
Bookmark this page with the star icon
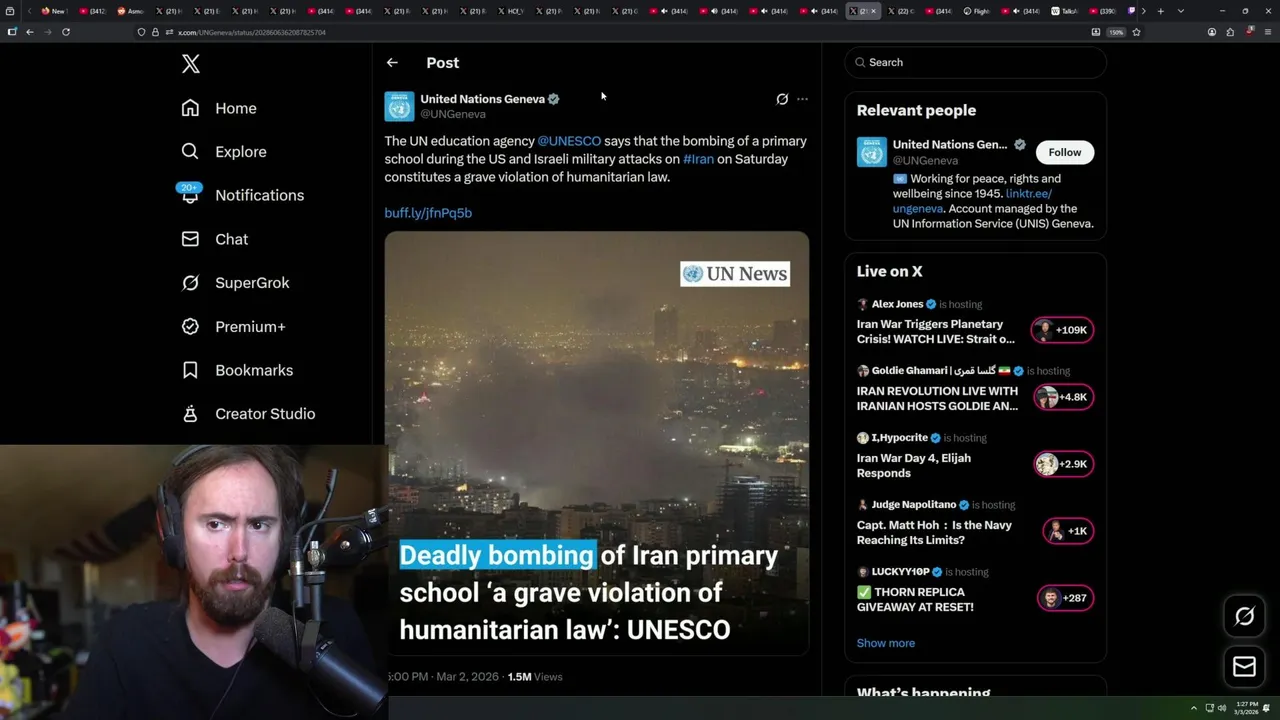1136,32
